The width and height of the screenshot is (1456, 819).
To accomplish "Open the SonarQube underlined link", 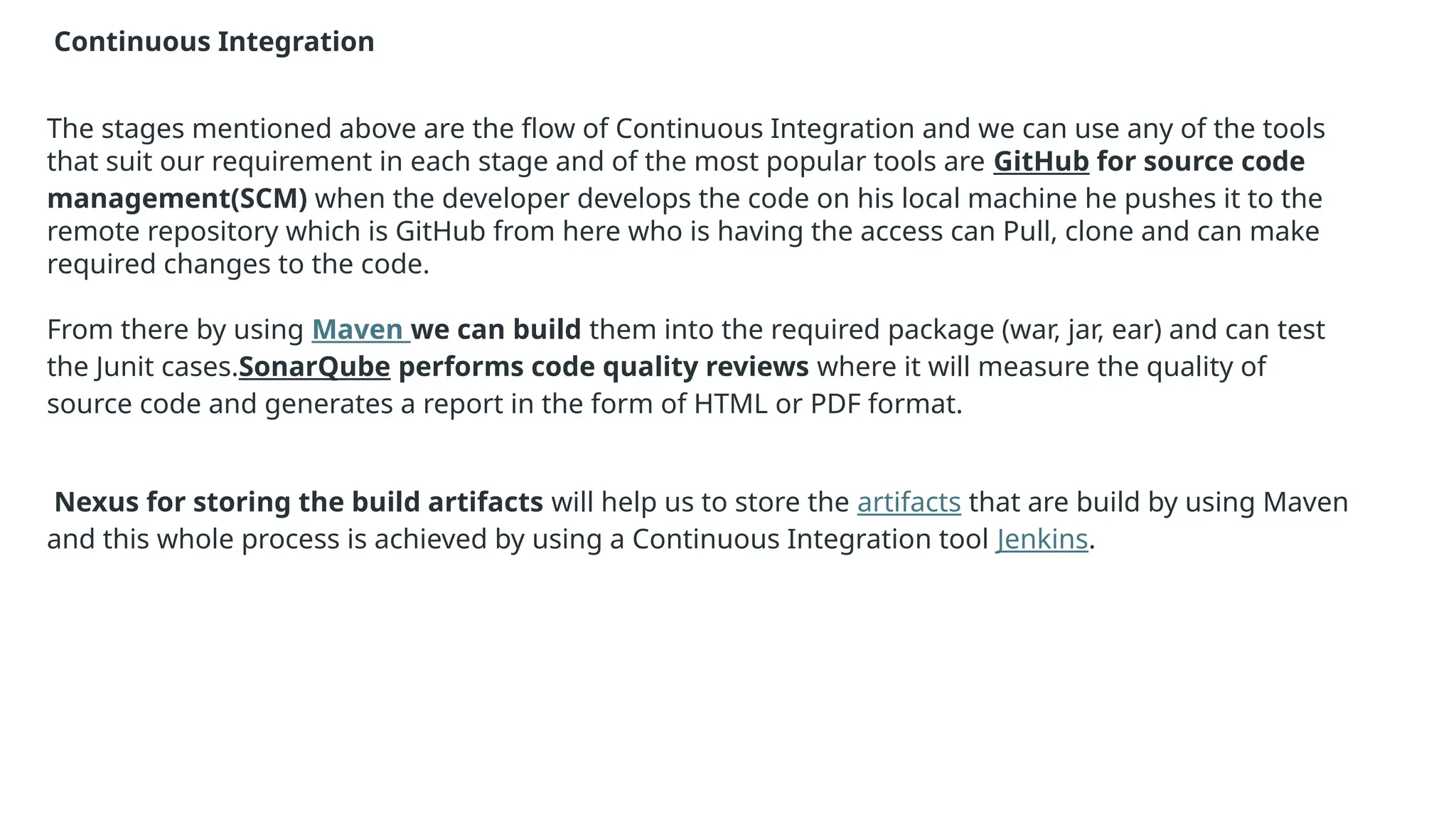I will [314, 367].
